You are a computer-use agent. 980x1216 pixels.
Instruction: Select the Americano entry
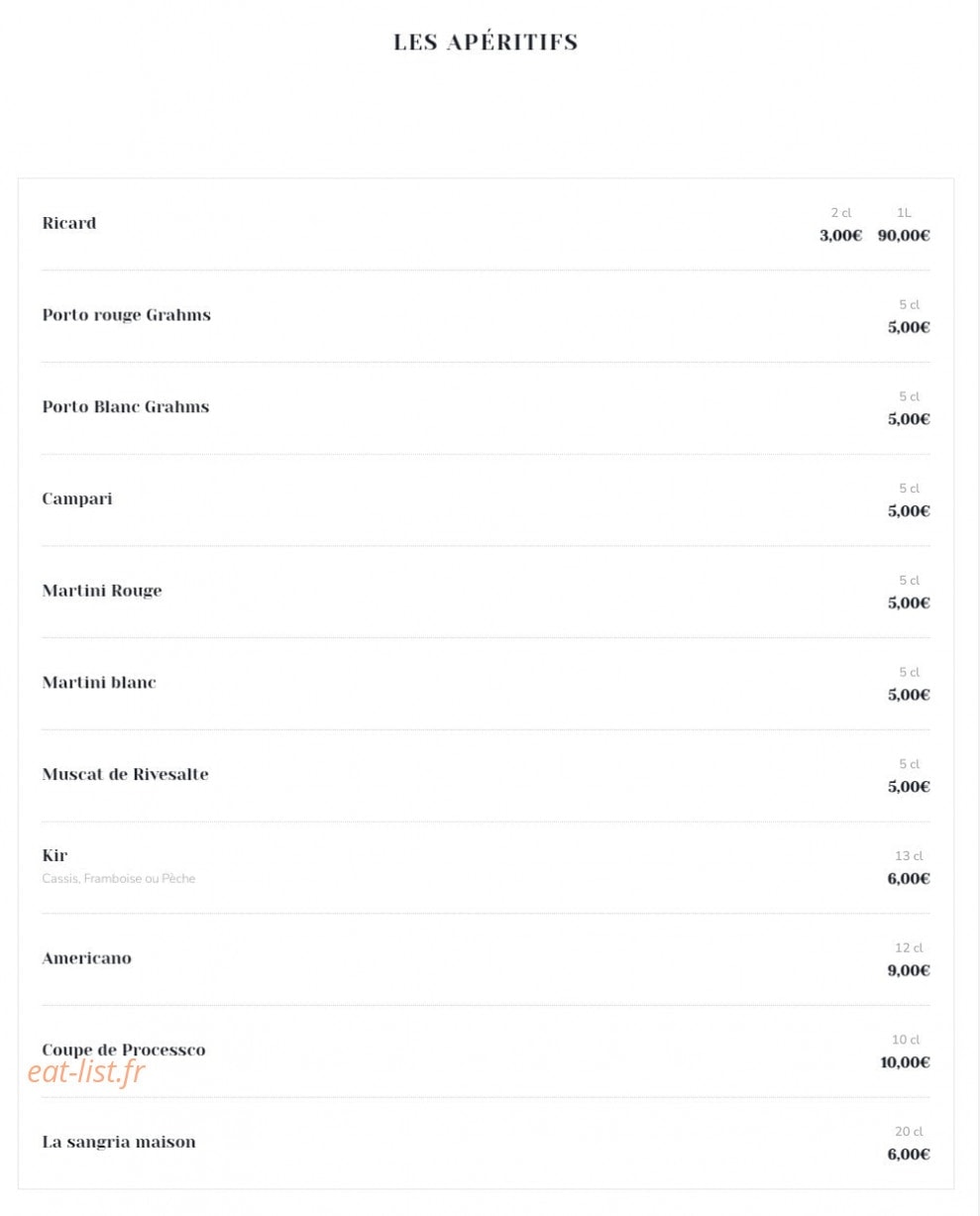(x=86, y=958)
